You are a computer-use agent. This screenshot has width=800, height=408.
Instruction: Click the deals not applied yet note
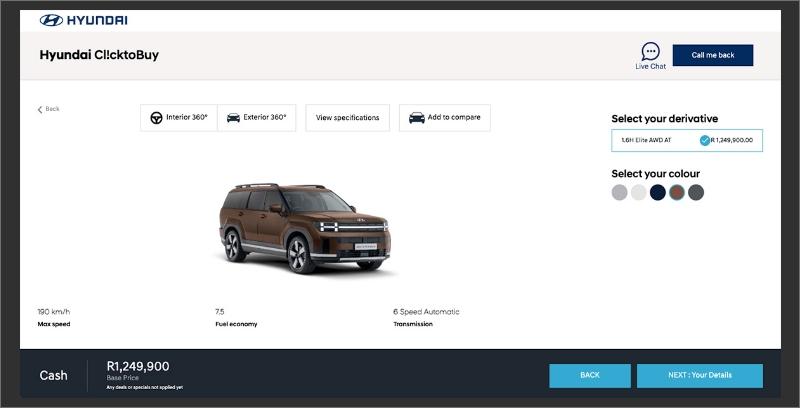pyautogui.click(x=144, y=388)
